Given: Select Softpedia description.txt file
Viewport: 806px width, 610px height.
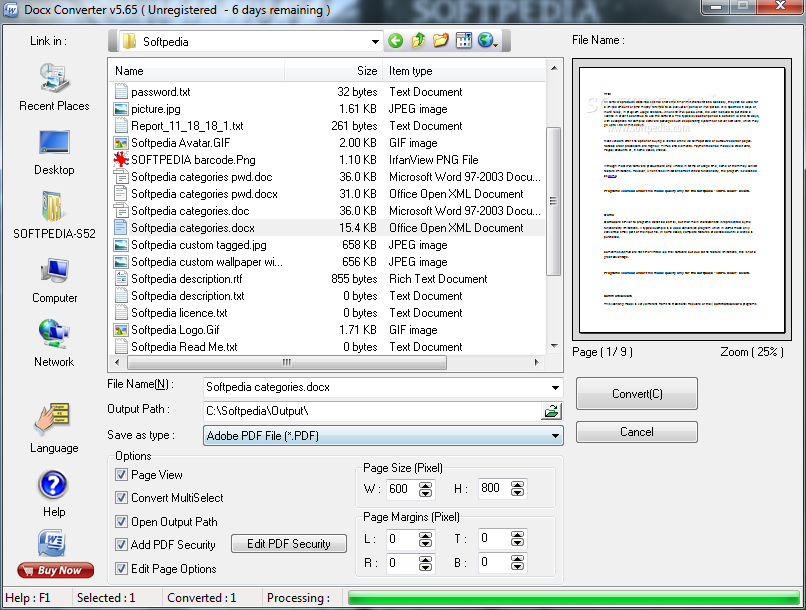Looking at the screenshot, I should [x=327, y=296].
